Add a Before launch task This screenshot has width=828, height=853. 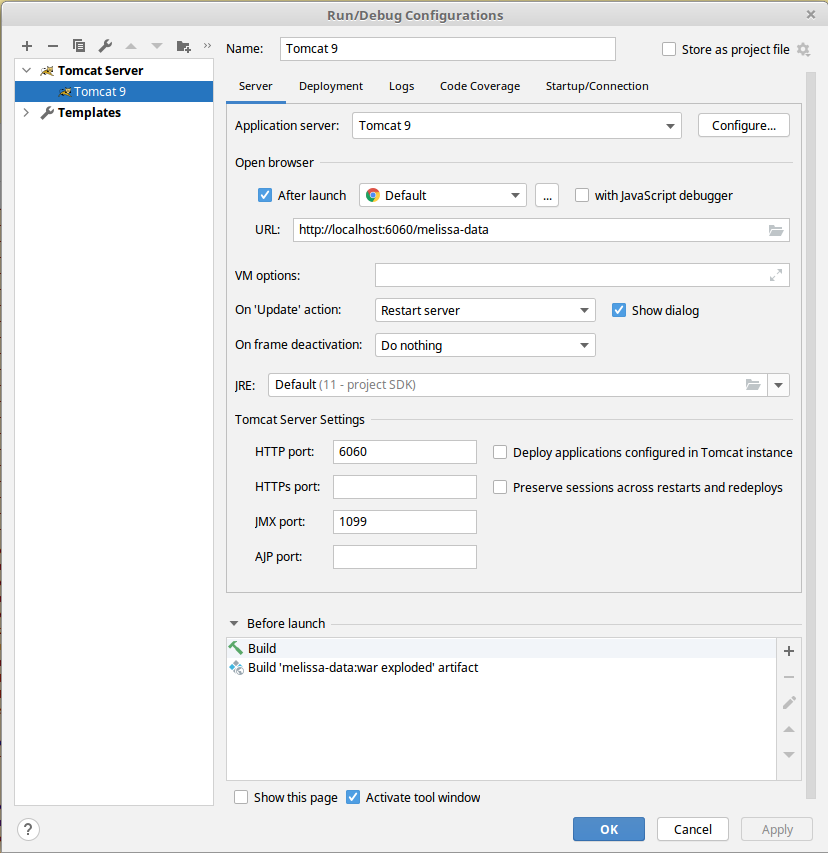point(789,651)
